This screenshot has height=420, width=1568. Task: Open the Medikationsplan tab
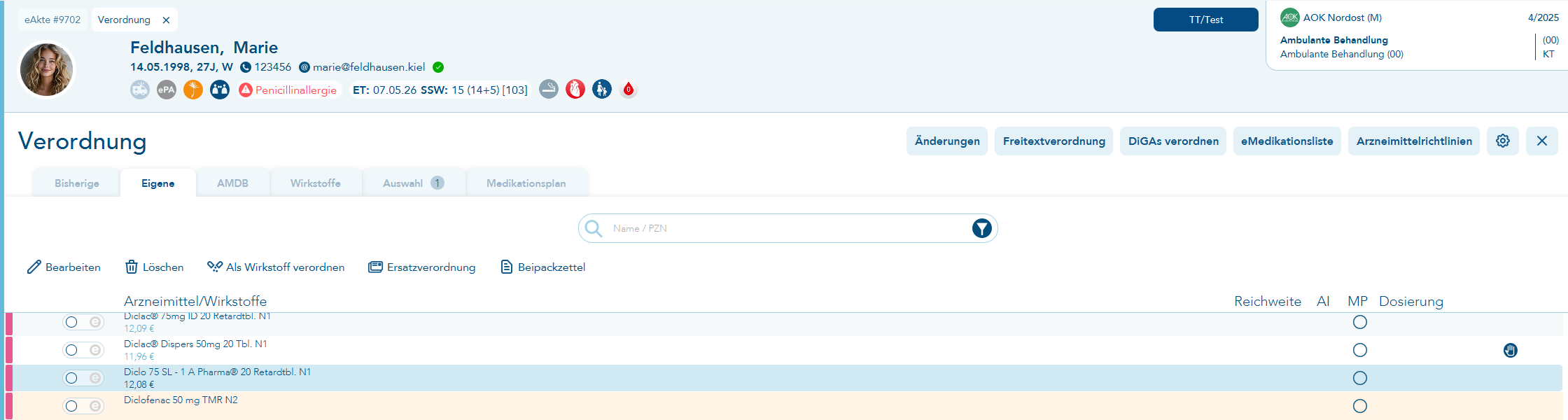click(x=526, y=183)
